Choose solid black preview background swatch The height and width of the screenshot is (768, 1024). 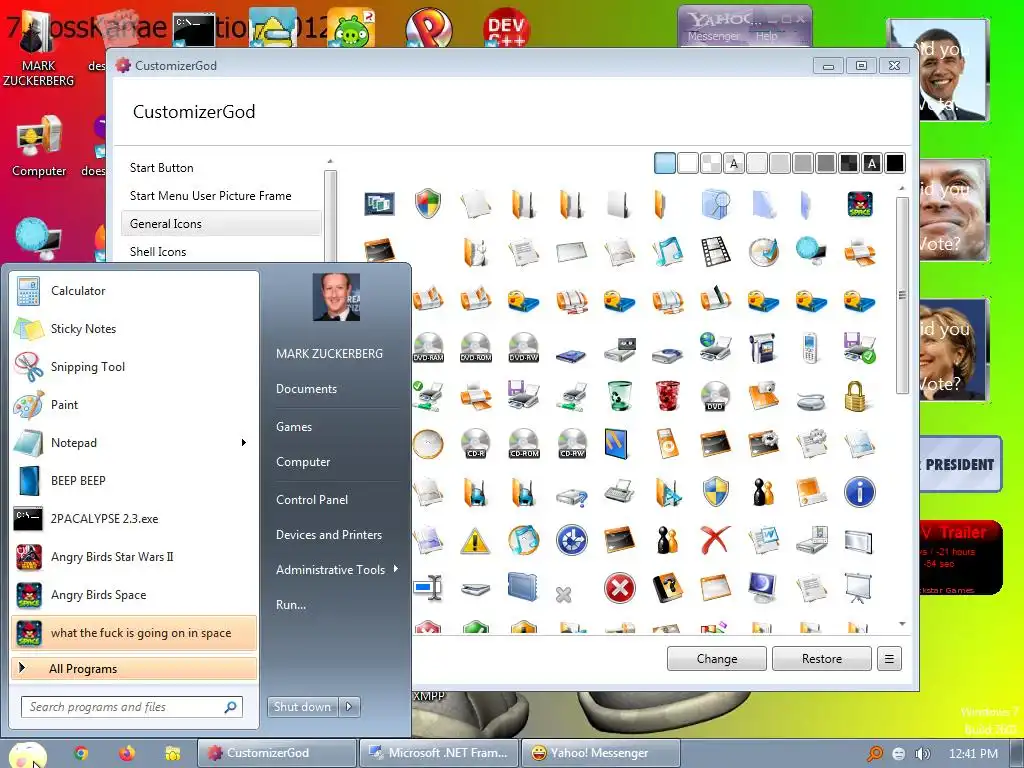(x=895, y=163)
